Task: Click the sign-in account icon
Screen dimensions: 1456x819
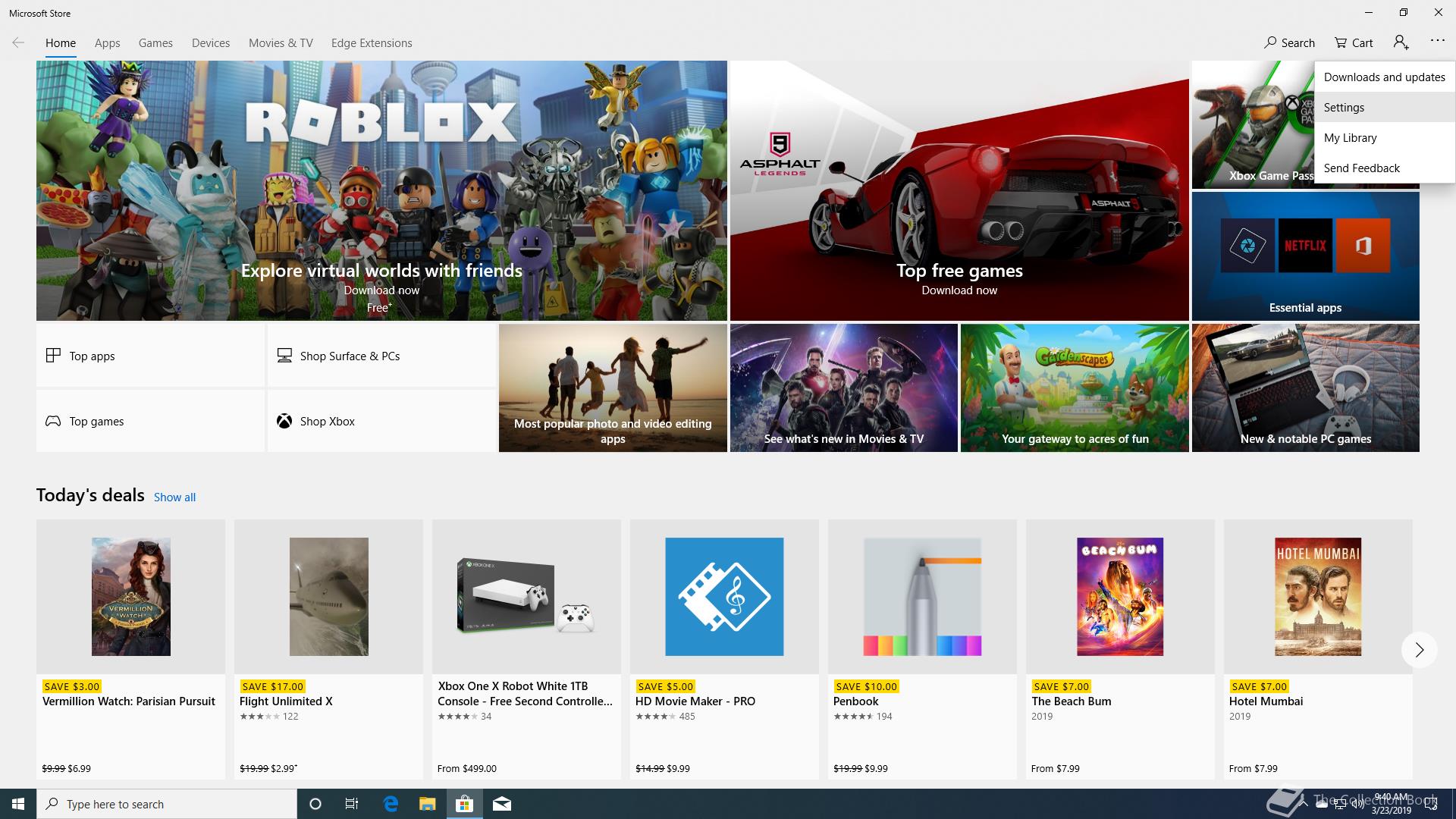Action: tap(1401, 42)
